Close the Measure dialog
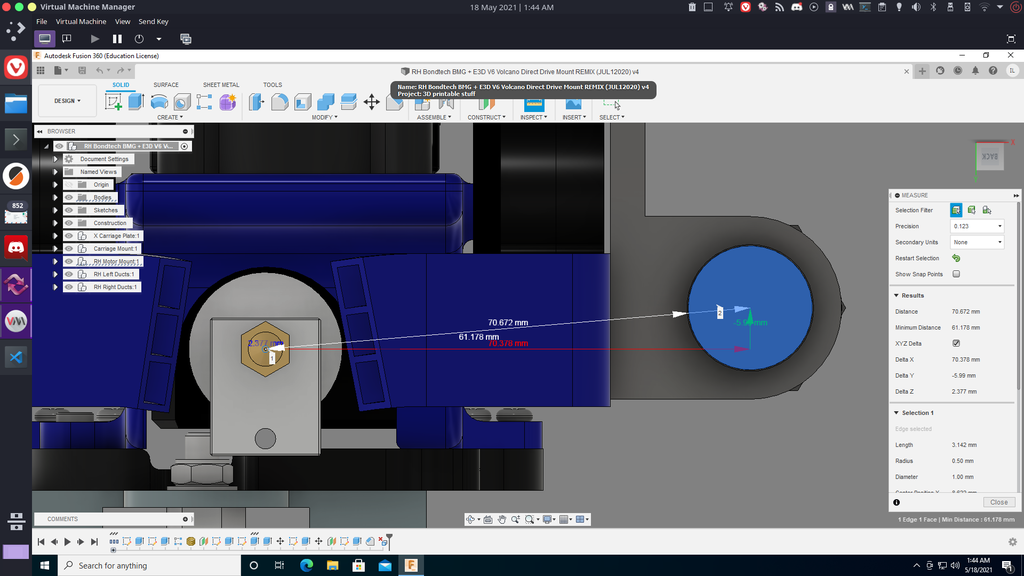This screenshot has height=576, width=1024. (999, 502)
